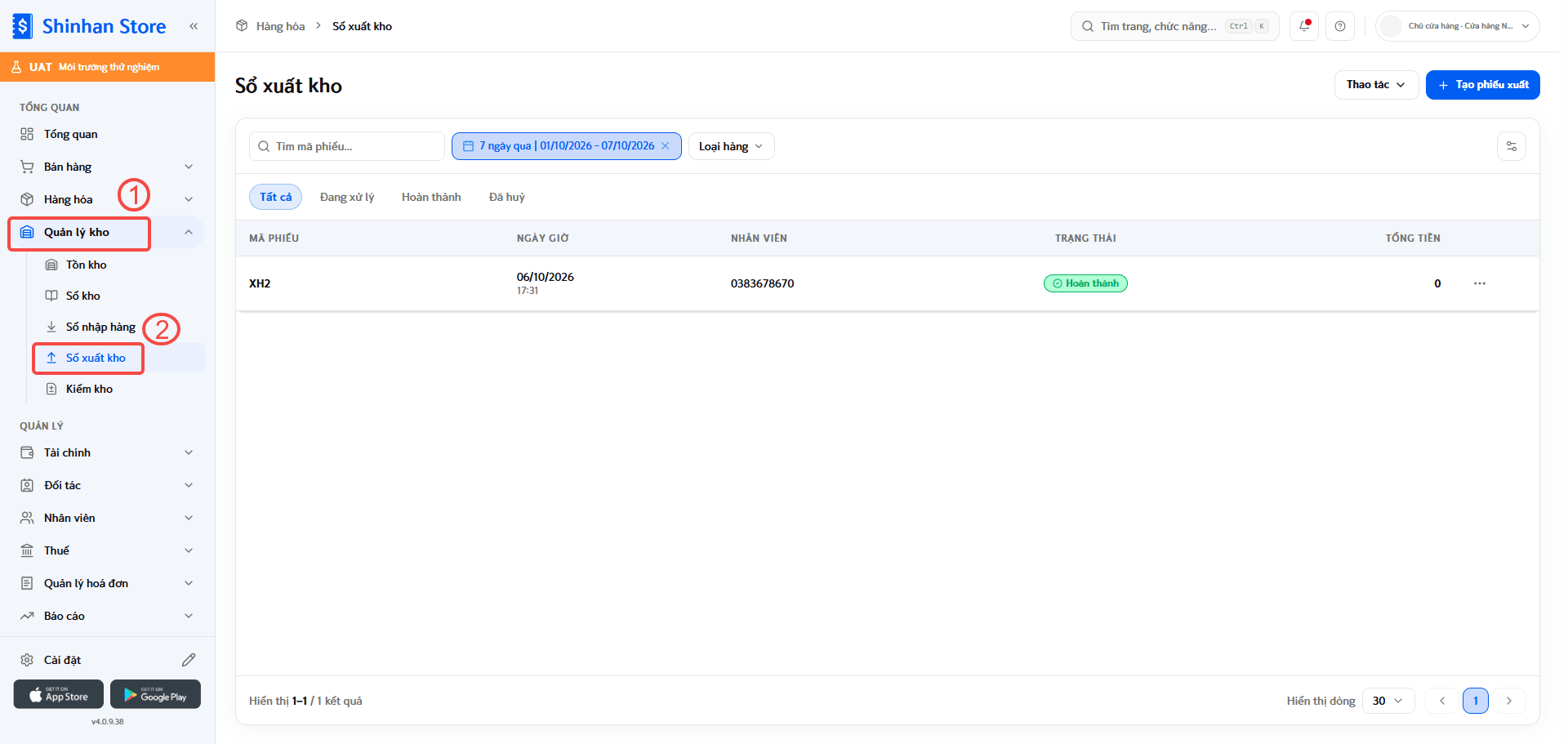Open the App Store download badge
1568x744 pixels.
tap(59, 694)
